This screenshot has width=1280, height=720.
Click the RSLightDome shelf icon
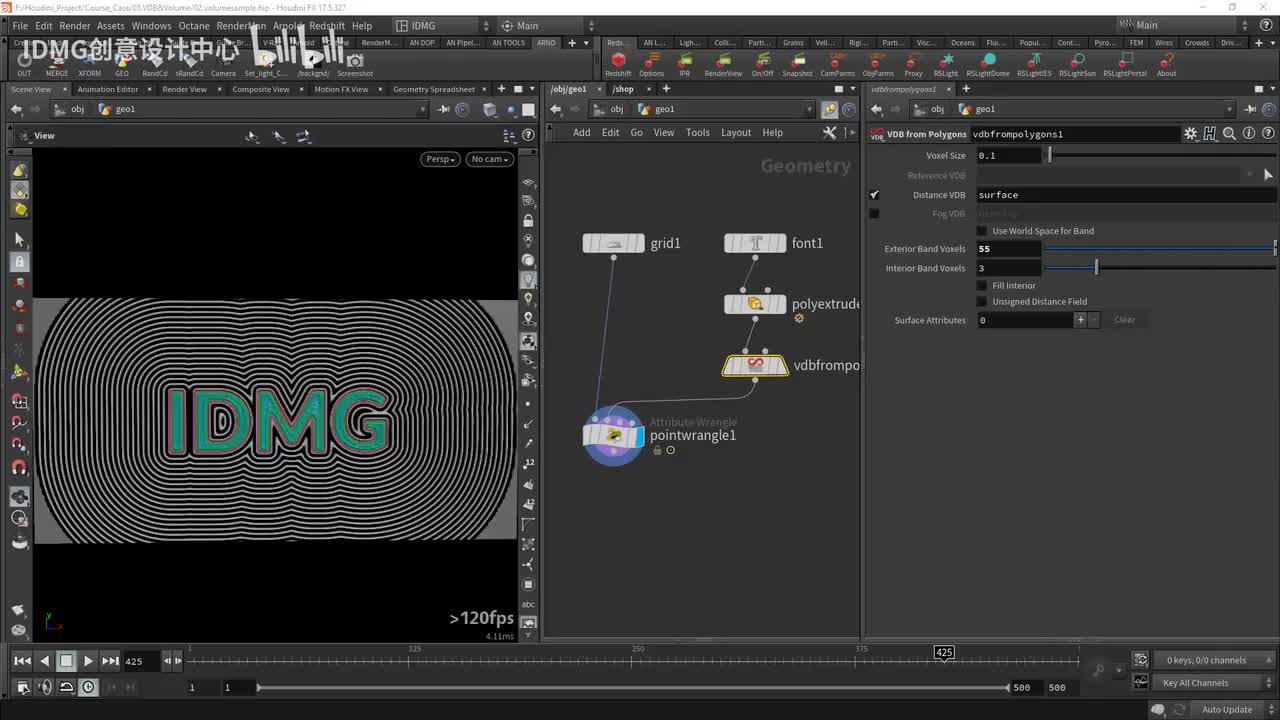pos(987,60)
